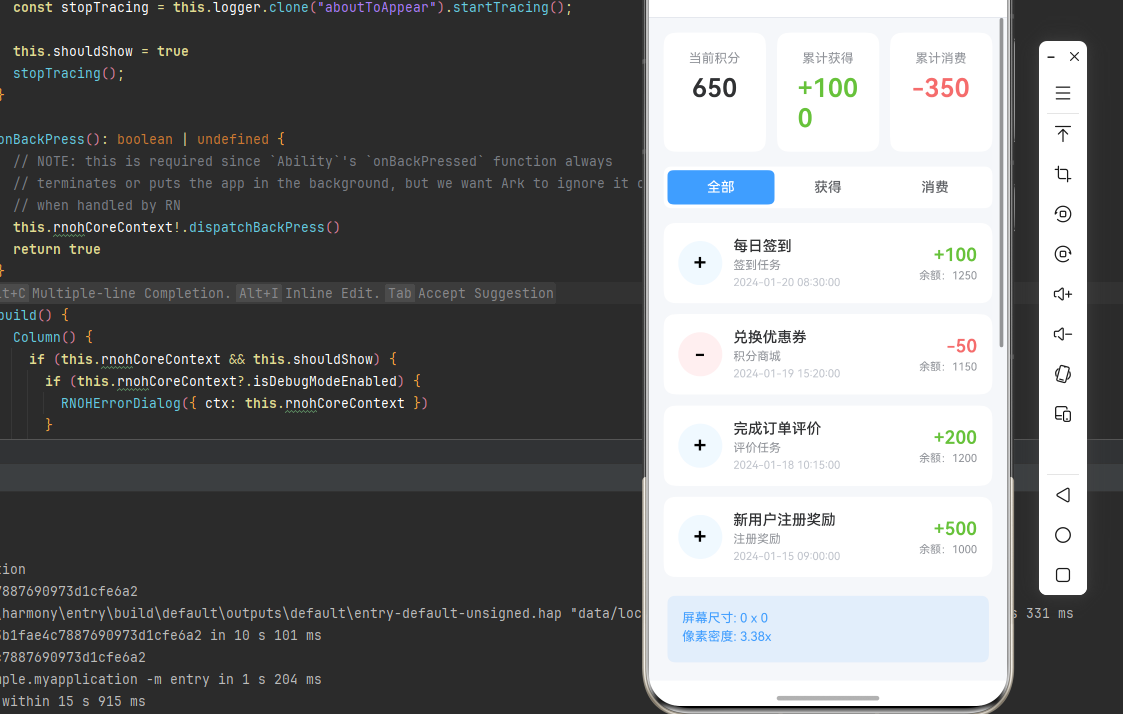Viewport: 1123px width, 714px height.
Task: Rotate emulator screen clockwise
Action: click(x=1063, y=254)
